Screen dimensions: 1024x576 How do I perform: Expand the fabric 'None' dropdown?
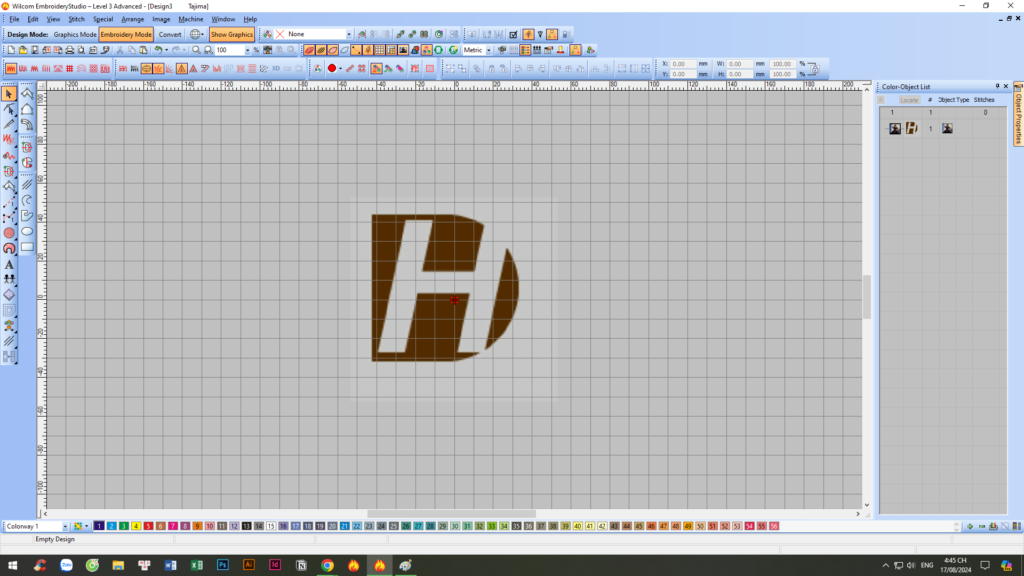pos(348,34)
